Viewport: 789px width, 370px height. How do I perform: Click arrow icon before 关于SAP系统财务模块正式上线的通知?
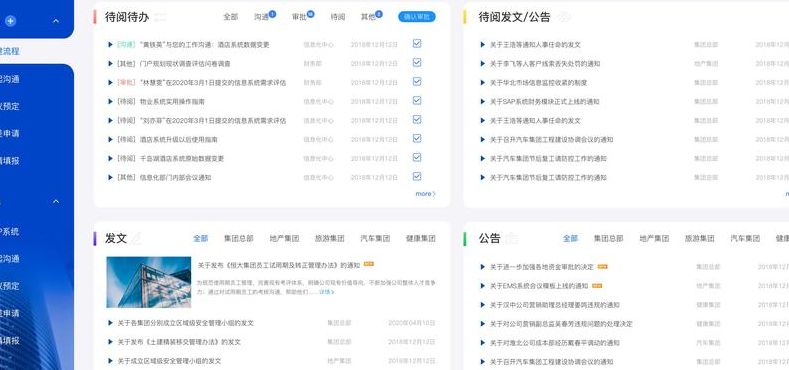pyautogui.click(x=483, y=101)
